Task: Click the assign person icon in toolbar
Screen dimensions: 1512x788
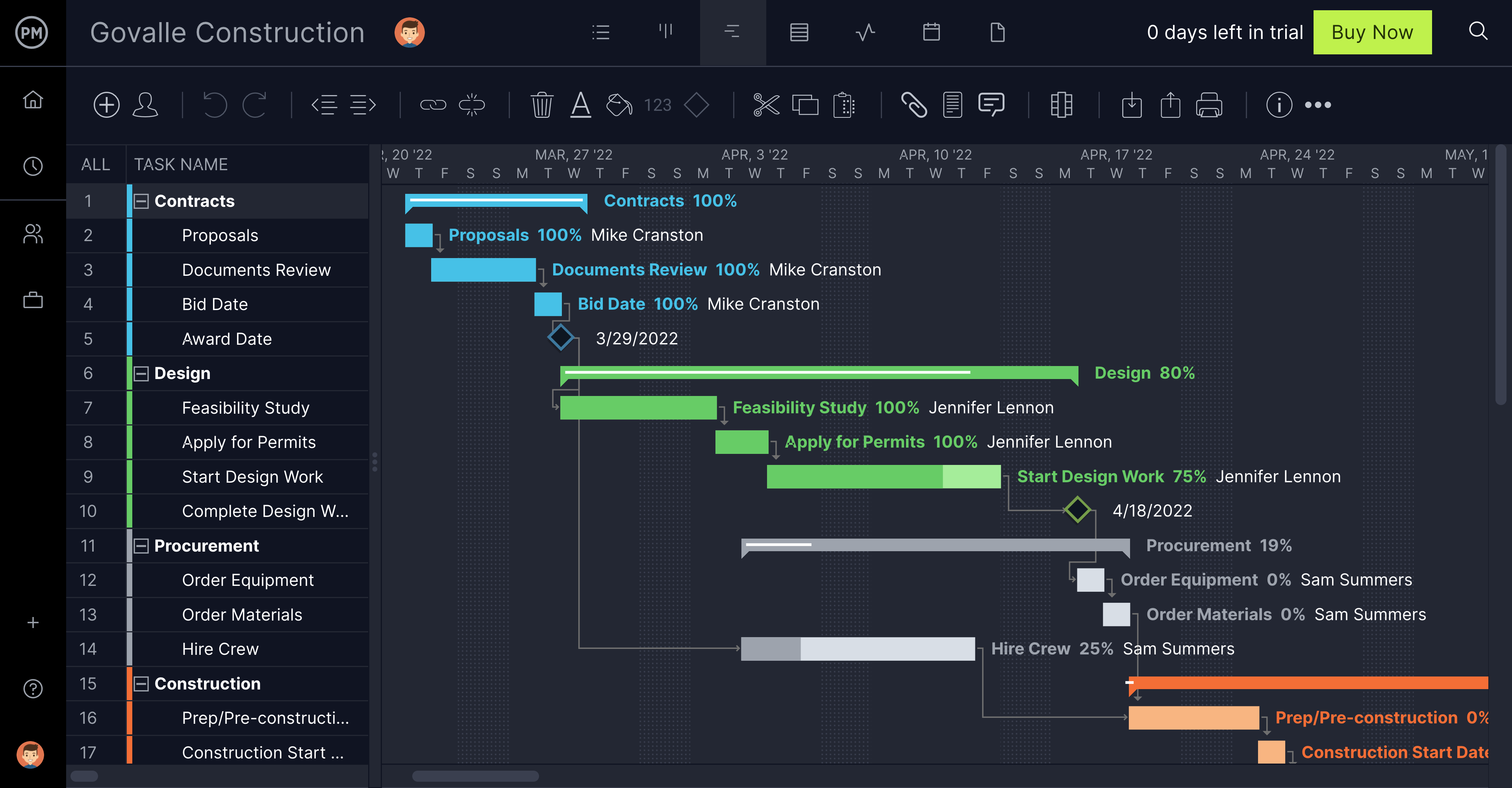Action: 145,106
